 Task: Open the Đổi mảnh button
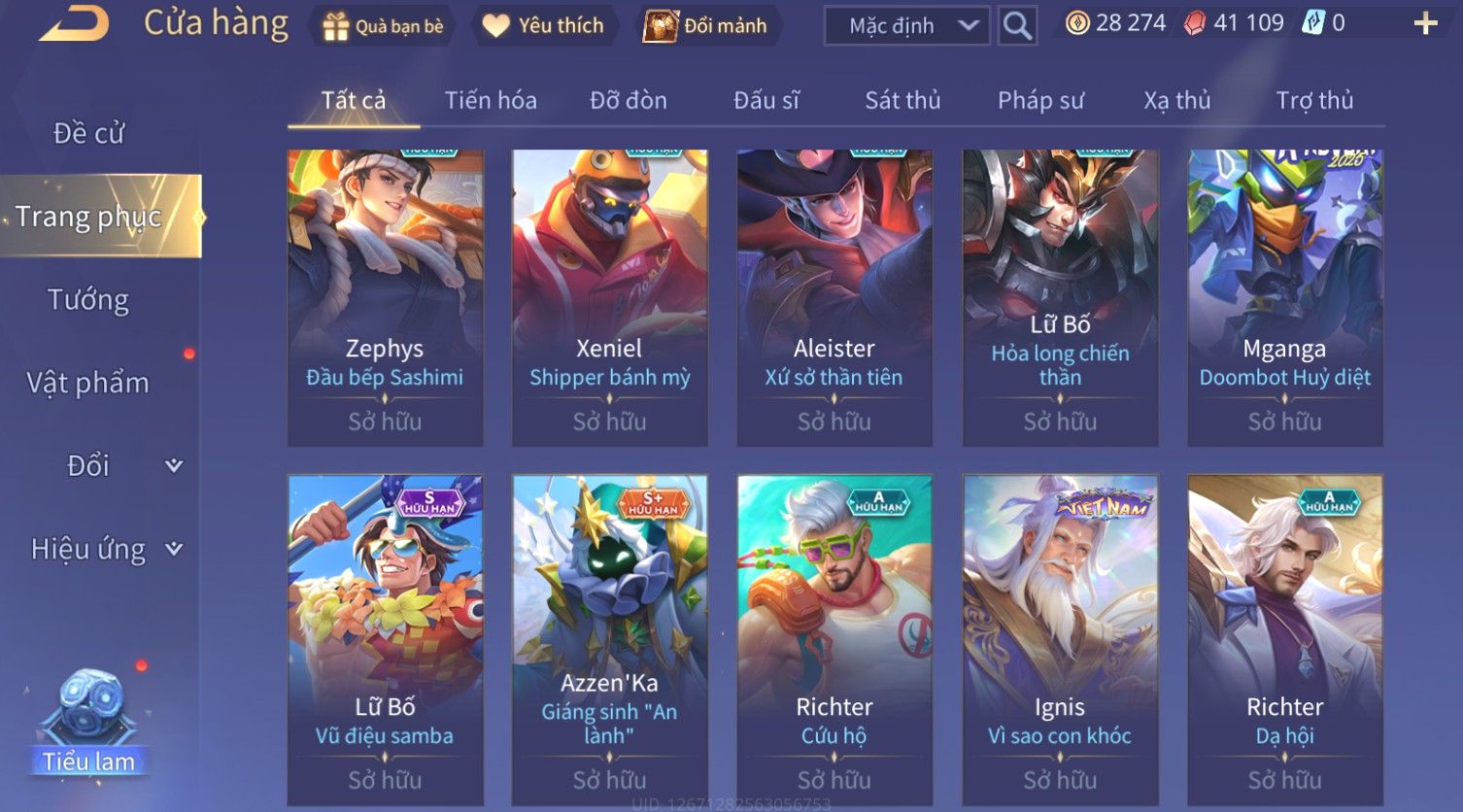coord(706,26)
